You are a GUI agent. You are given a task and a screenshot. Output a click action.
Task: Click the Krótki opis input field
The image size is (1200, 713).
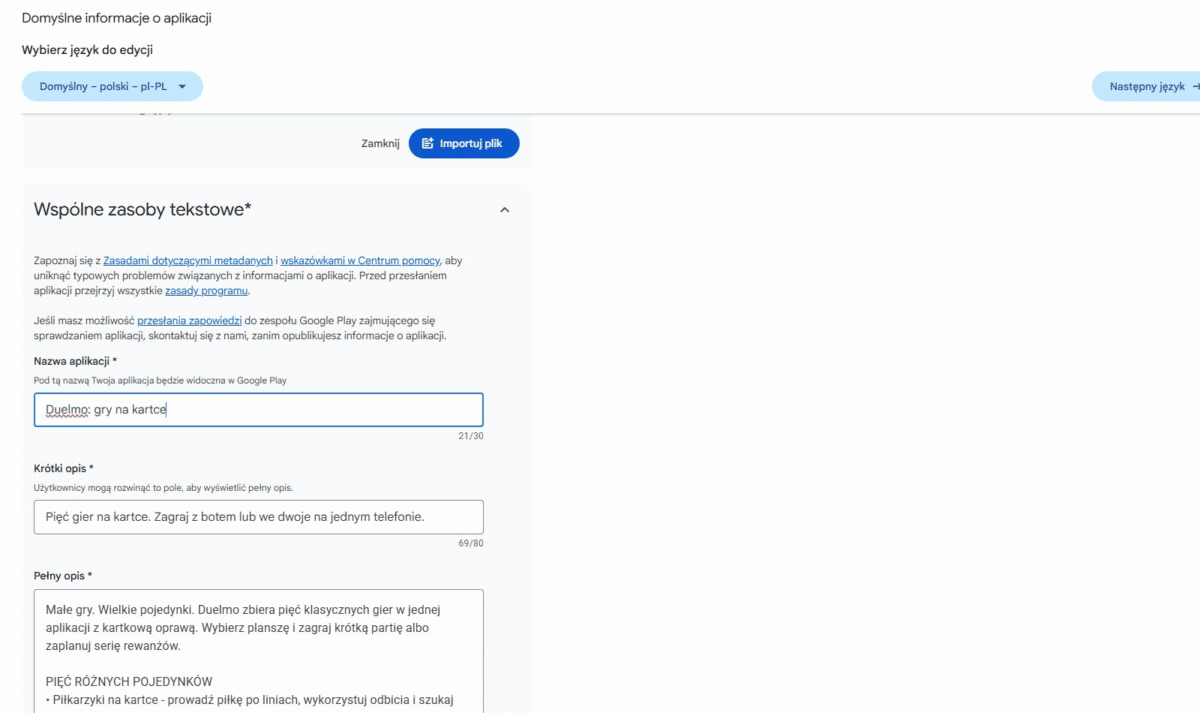258,517
